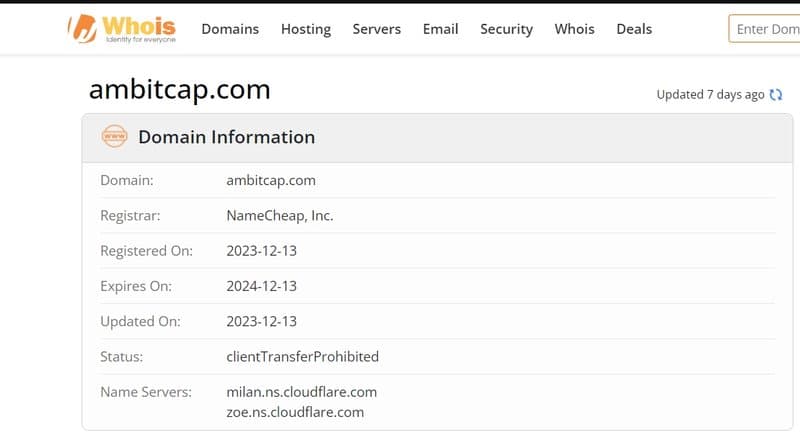Click the Domain Information panel title
Image resolution: width=800 pixels, height=440 pixels.
227,137
